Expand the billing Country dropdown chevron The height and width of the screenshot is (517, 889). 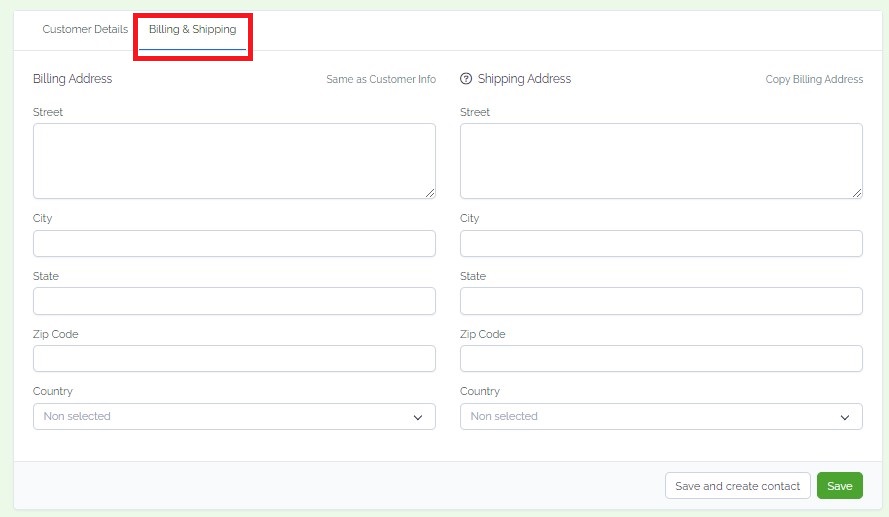coord(418,417)
